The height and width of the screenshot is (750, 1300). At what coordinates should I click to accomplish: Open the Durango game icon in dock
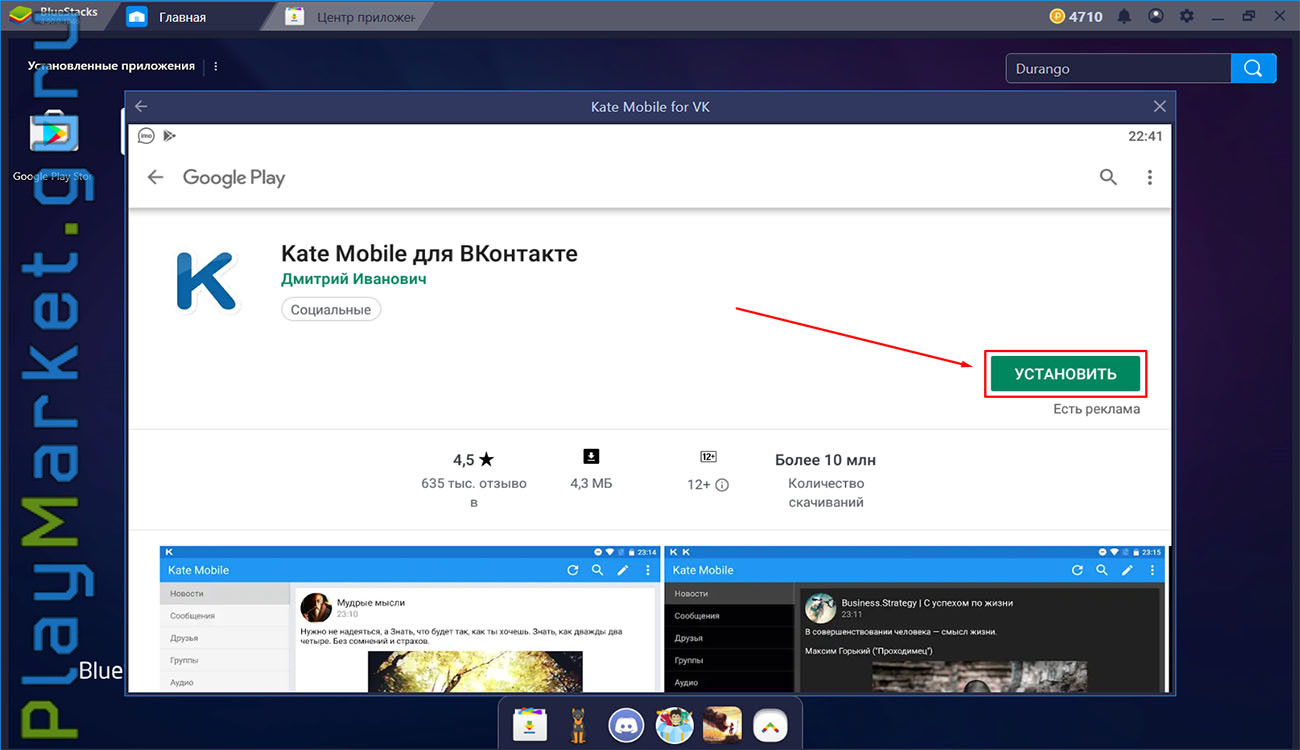722,723
